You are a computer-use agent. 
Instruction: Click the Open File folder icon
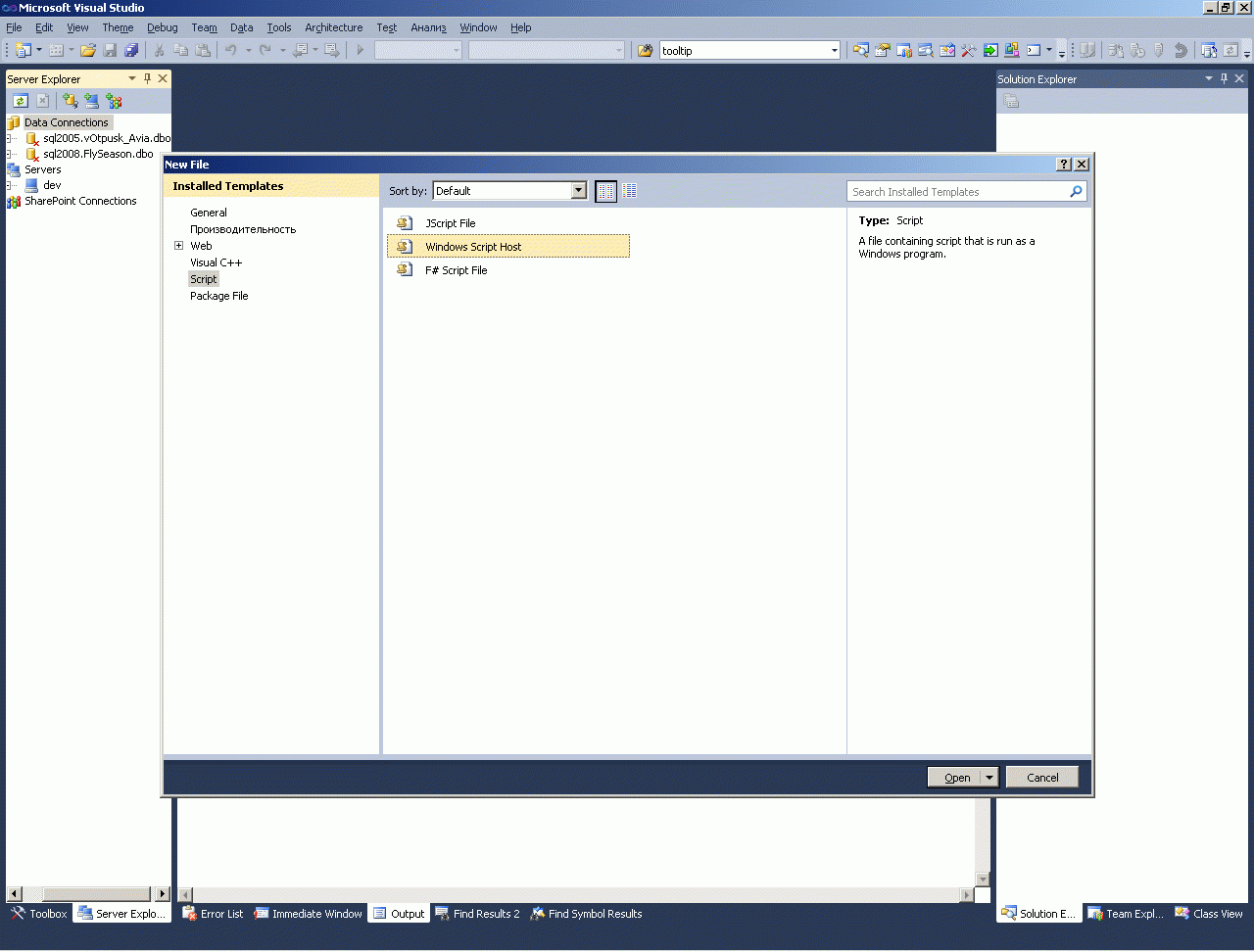(x=88, y=50)
